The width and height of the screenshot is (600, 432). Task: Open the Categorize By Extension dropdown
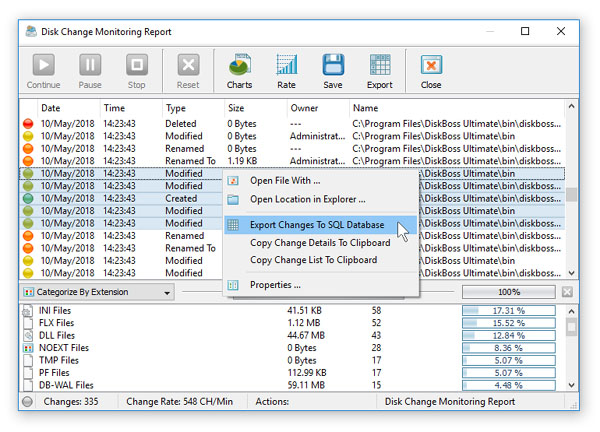click(x=97, y=292)
